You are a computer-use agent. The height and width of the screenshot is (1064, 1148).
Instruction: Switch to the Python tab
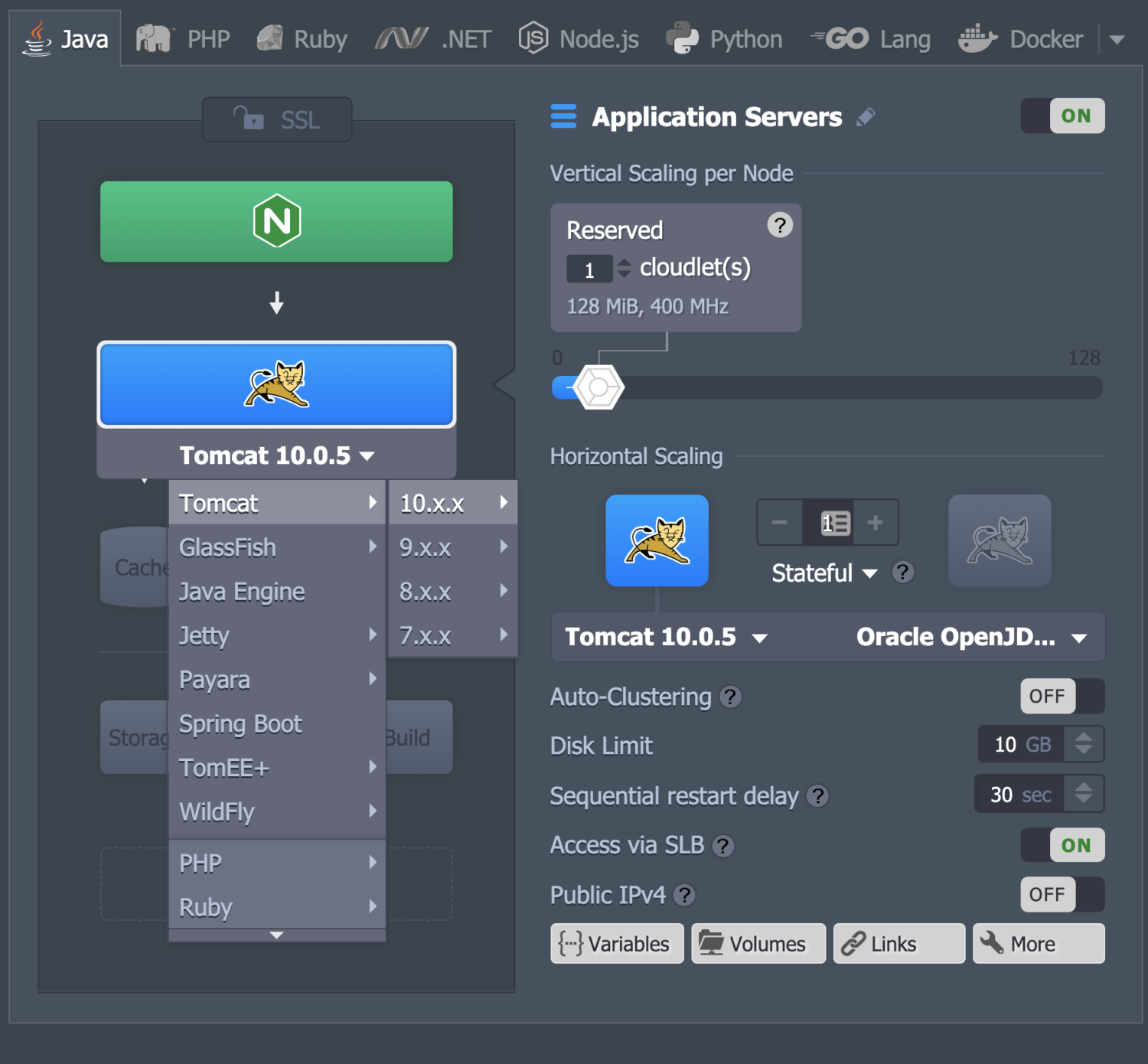pos(724,40)
